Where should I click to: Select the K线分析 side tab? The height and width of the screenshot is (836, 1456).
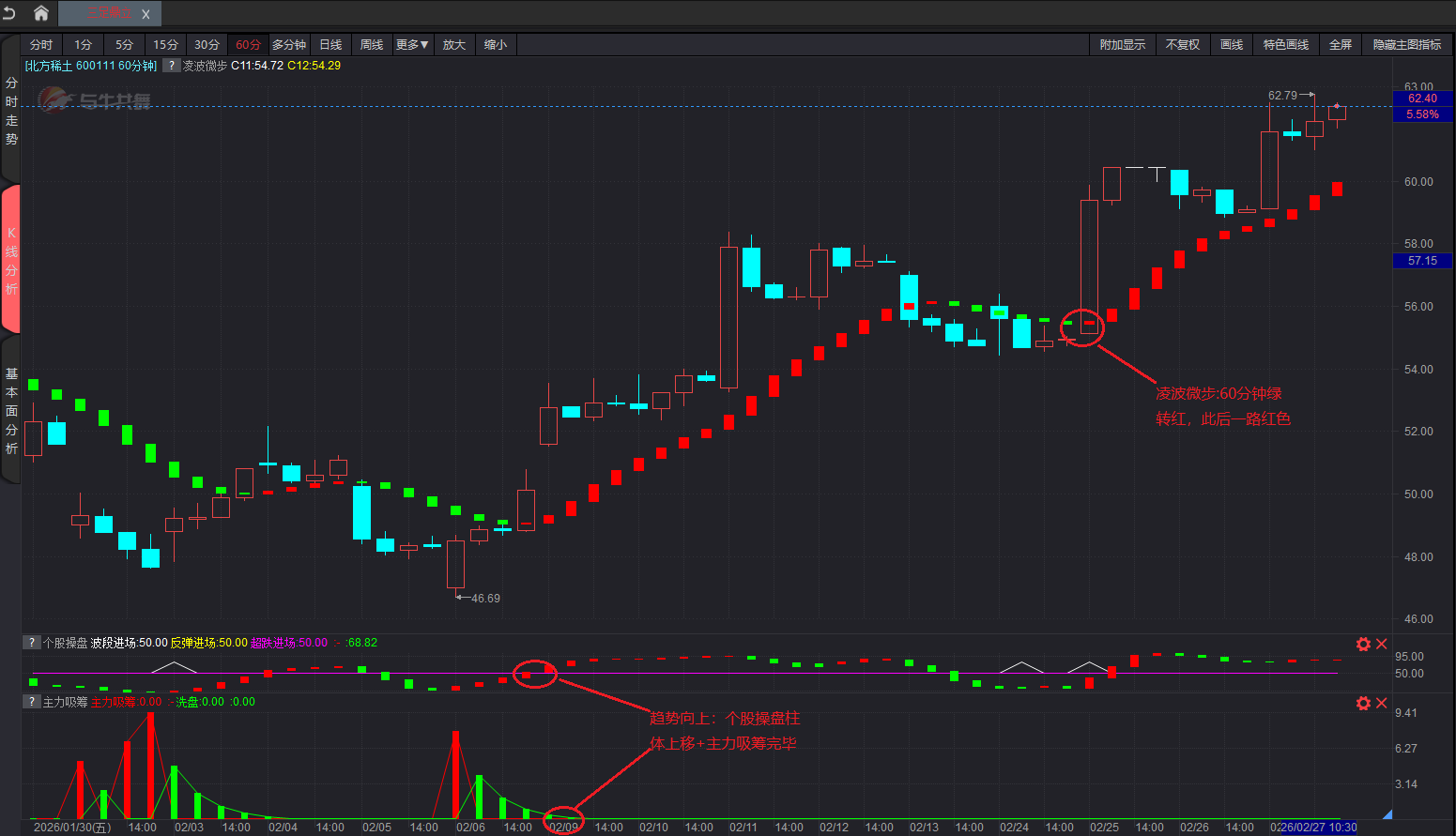point(11,260)
